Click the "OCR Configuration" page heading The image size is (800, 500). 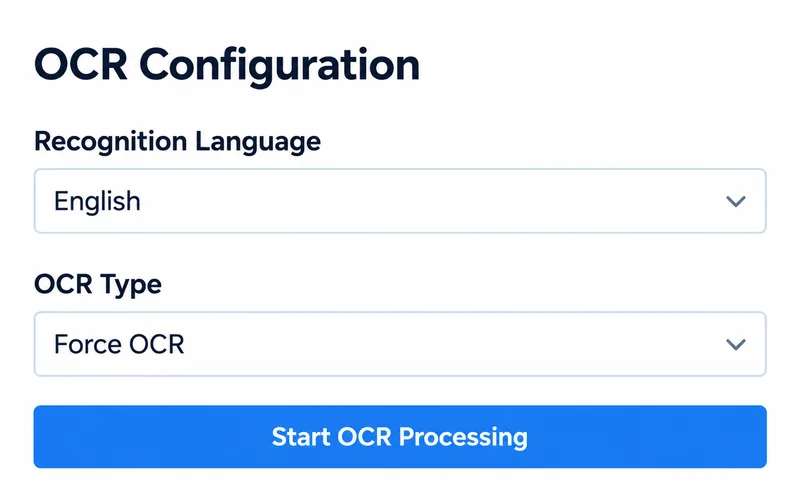click(227, 66)
